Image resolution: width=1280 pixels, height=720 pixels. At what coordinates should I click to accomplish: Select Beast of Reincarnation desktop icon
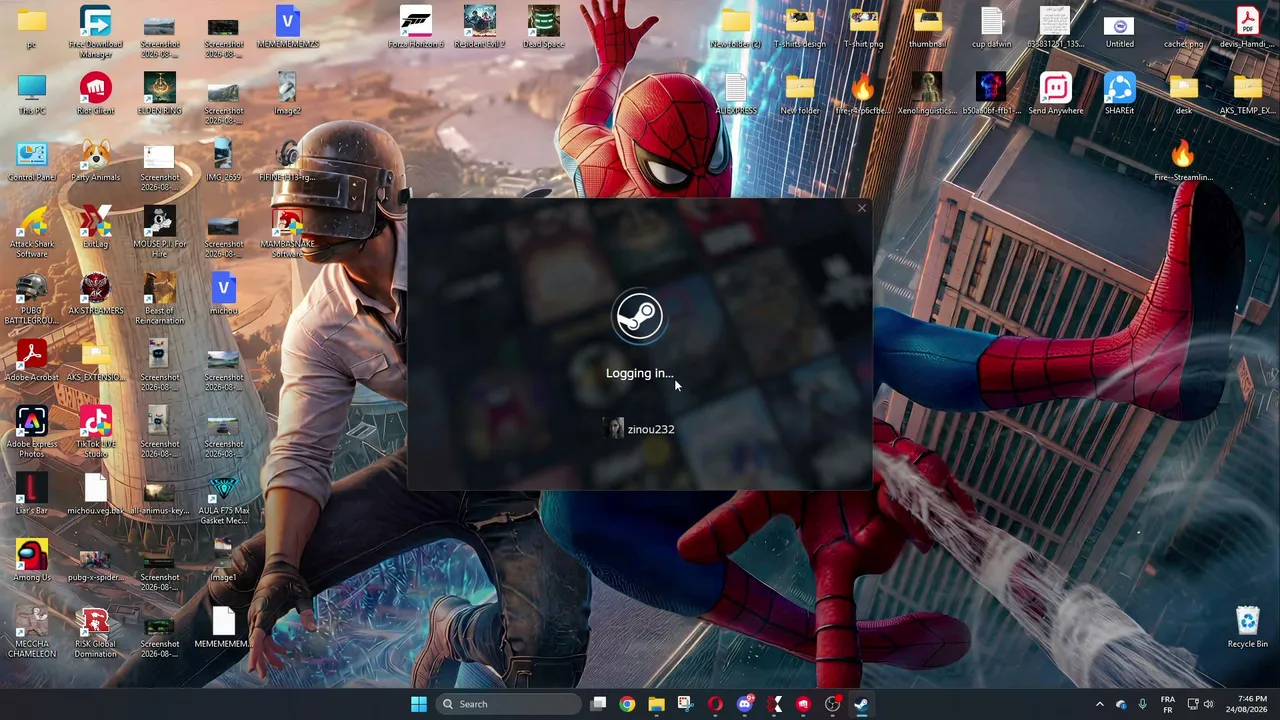tap(159, 299)
